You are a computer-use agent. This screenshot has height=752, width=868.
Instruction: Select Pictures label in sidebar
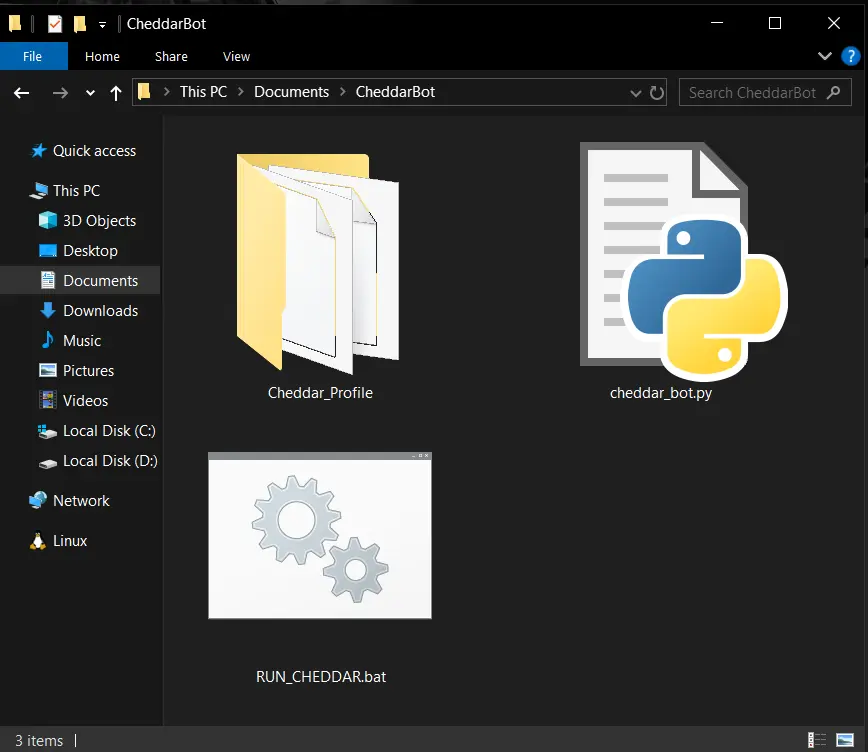(x=89, y=370)
